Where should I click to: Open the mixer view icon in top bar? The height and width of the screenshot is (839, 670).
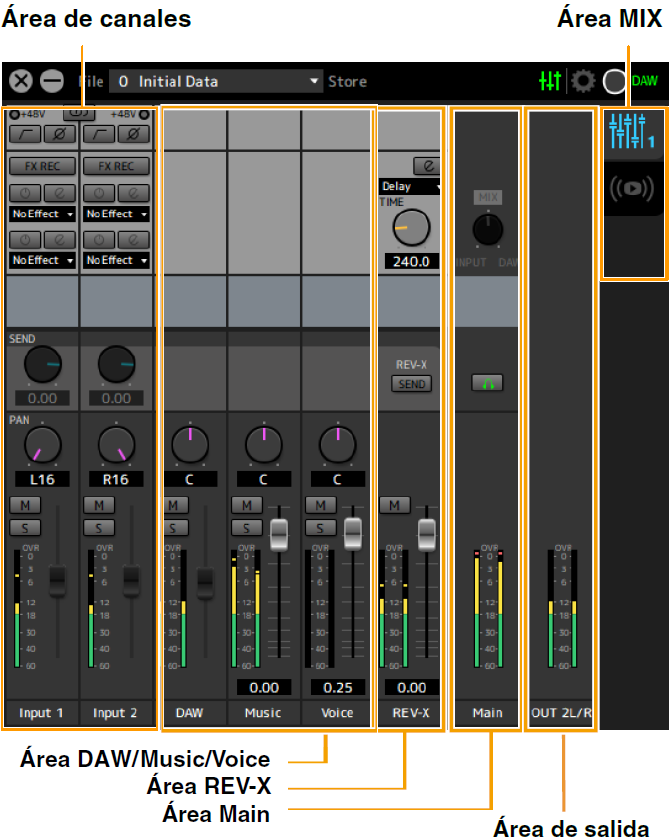point(549,81)
